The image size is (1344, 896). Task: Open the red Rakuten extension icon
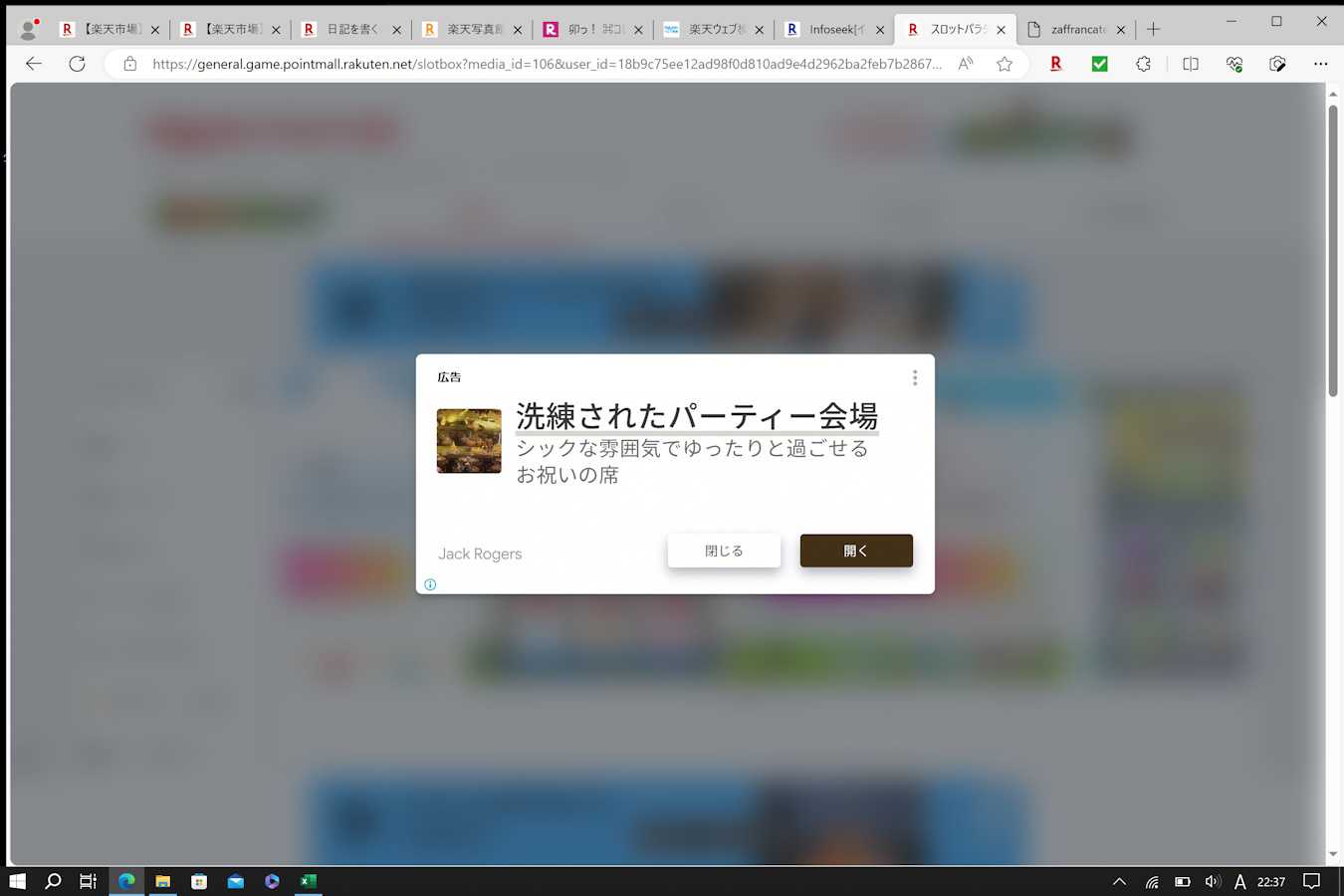[x=1055, y=64]
